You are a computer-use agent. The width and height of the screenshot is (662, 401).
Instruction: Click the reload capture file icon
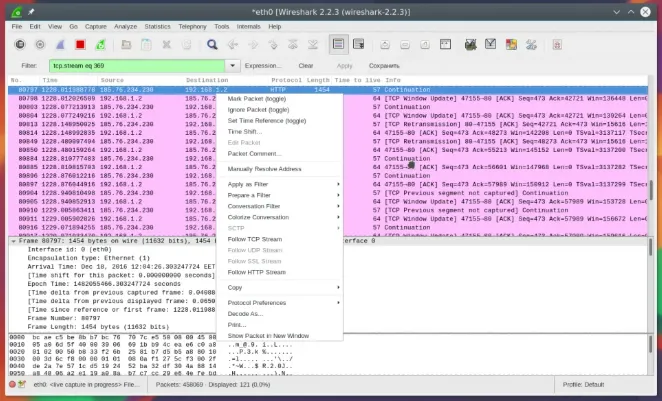coord(187,44)
